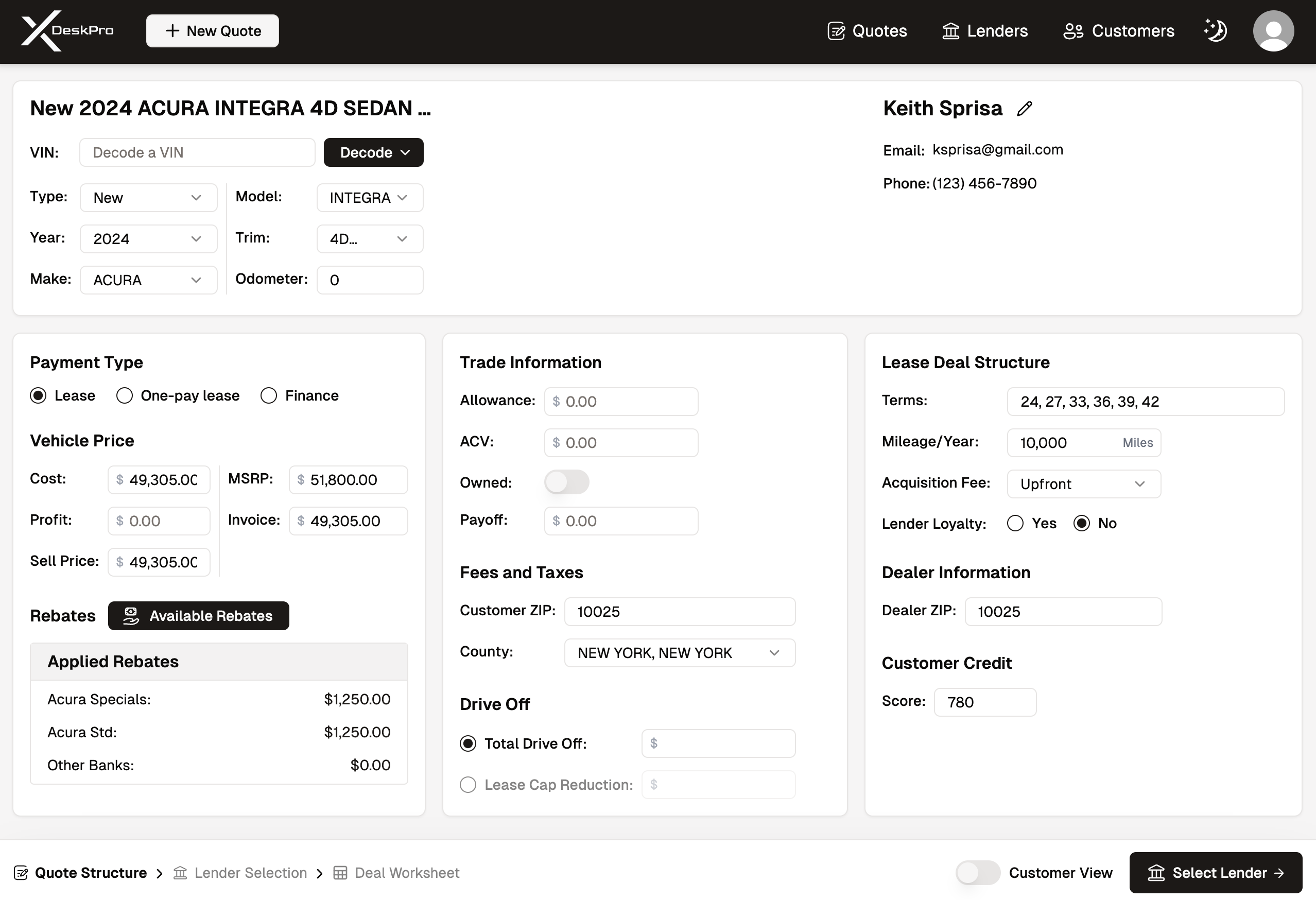Viewport: 1316px width, 900px height.
Task: Select Lease Cap Reduction option
Action: [x=467, y=785]
